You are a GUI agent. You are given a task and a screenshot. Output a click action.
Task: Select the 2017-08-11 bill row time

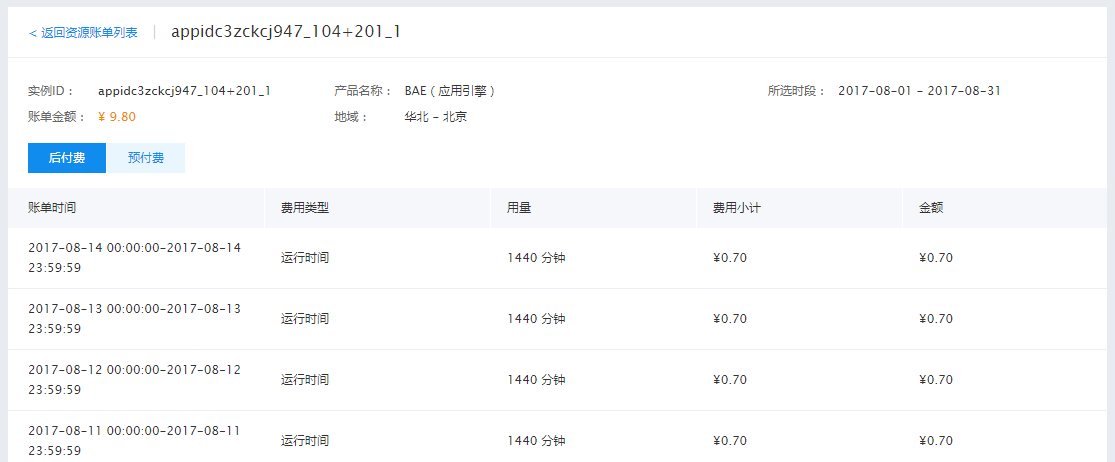pos(134,441)
